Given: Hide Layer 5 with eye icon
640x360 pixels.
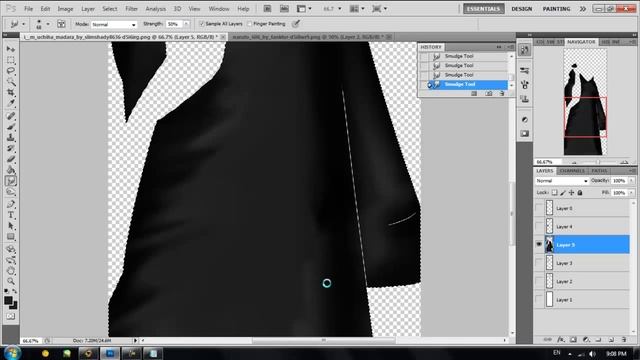Looking at the screenshot, I should (539, 244).
